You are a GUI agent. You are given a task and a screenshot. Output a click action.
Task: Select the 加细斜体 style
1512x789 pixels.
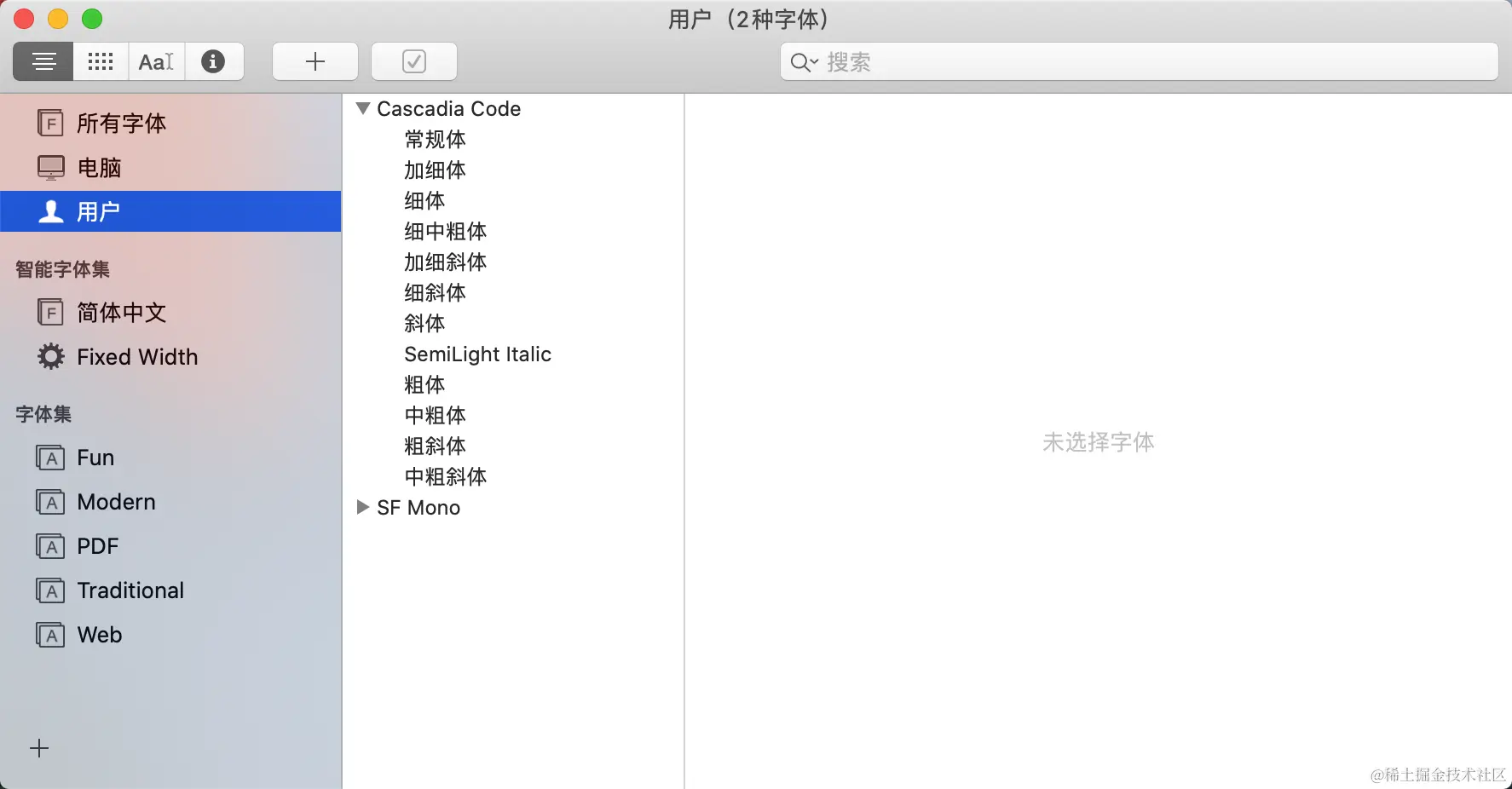[445, 262]
